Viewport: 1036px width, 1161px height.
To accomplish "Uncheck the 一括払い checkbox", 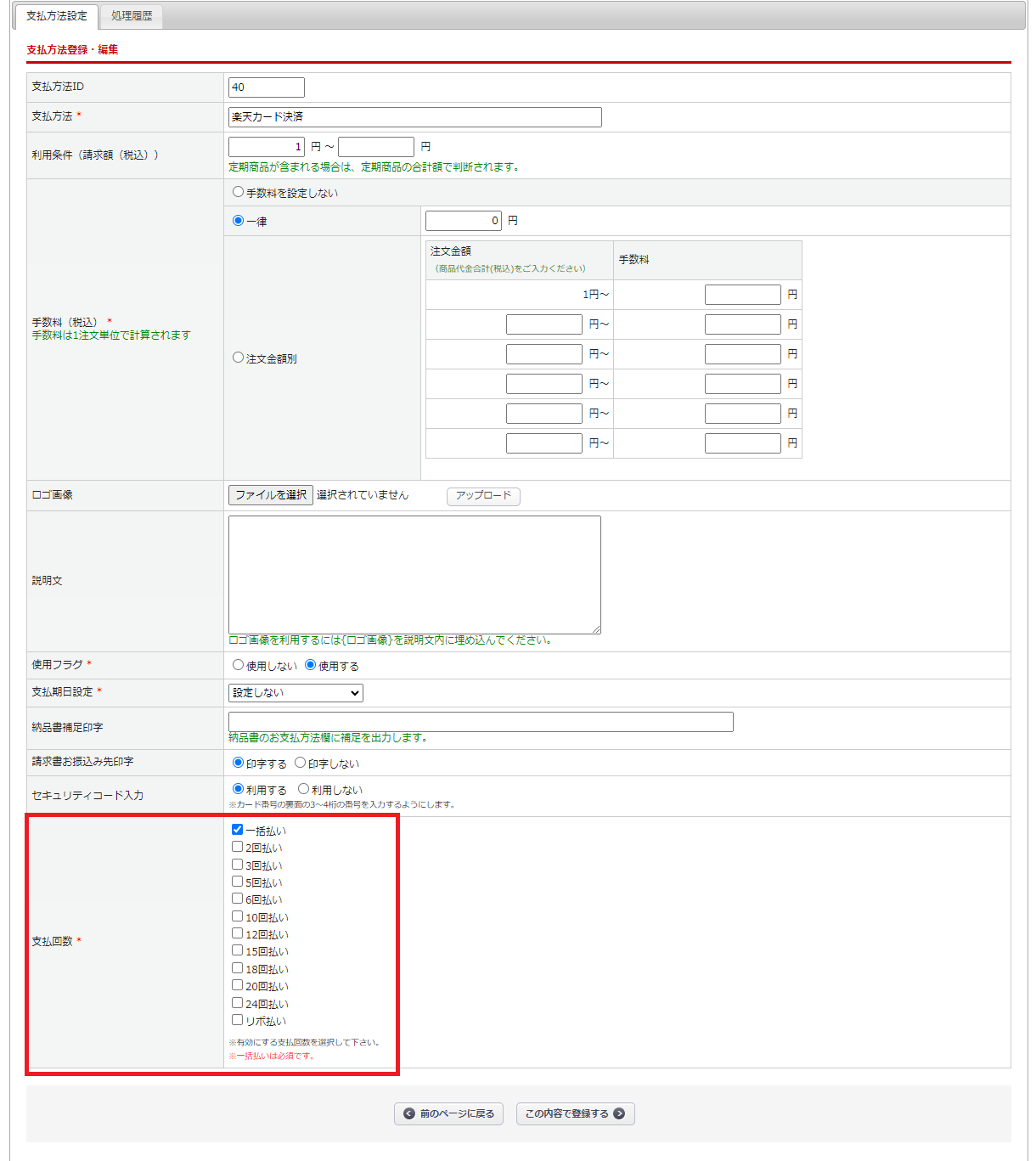I will click(x=238, y=830).
